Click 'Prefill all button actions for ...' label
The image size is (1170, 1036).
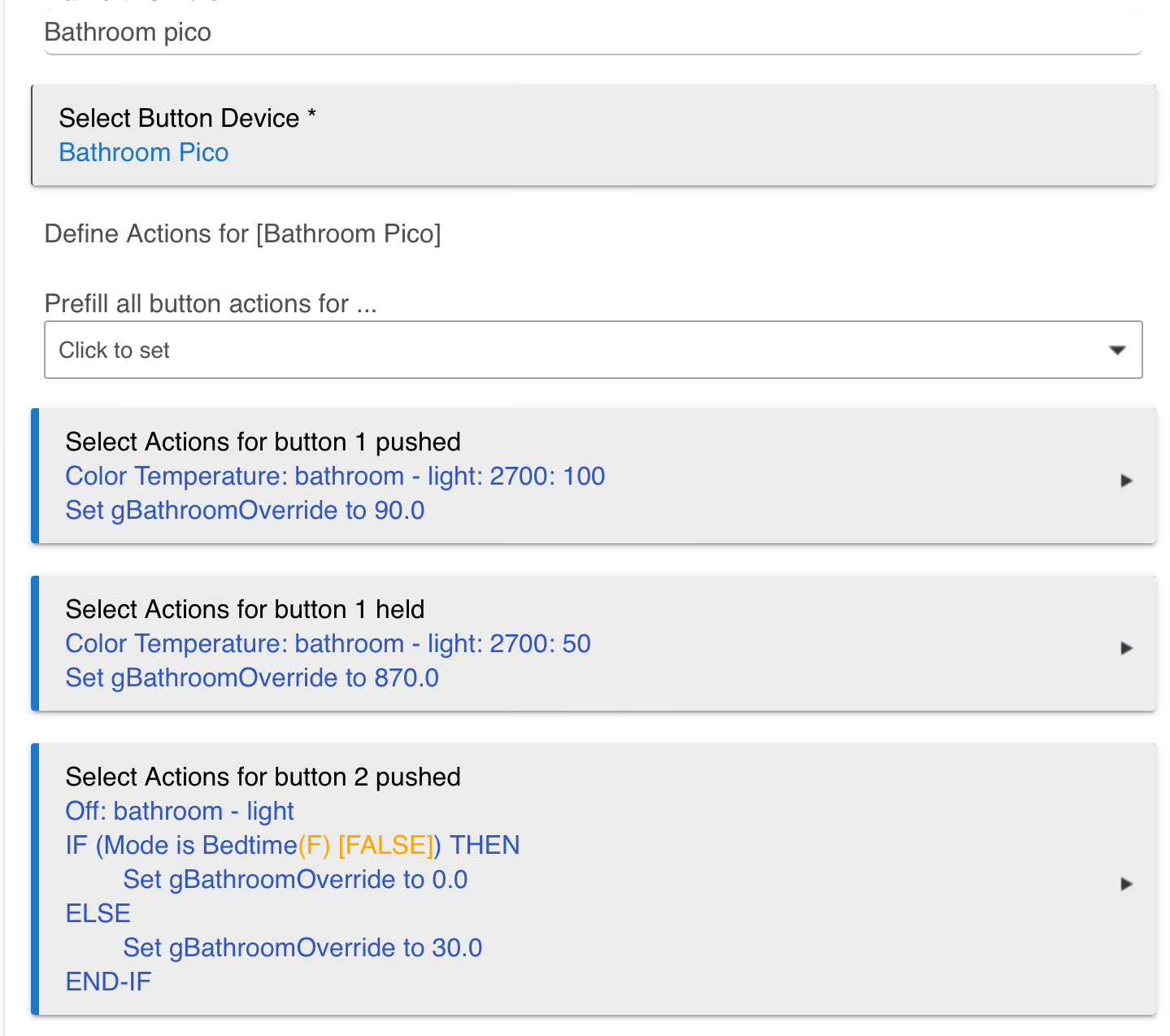coord(211,303)
